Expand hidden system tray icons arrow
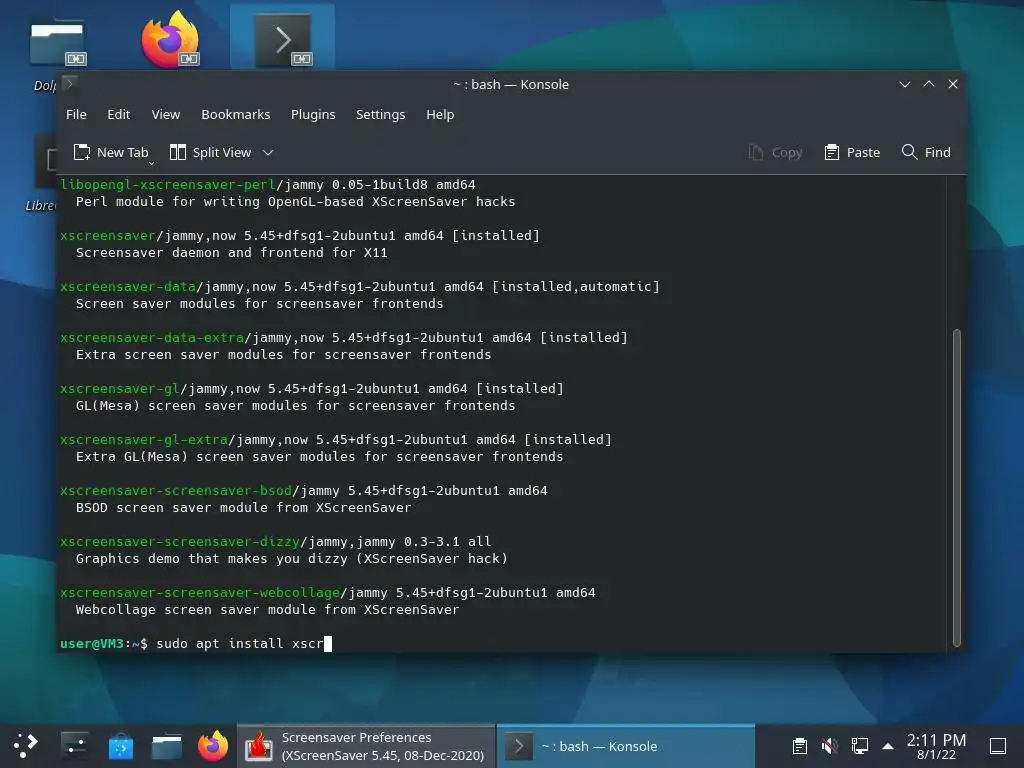1024x768 pixels. 888,746
